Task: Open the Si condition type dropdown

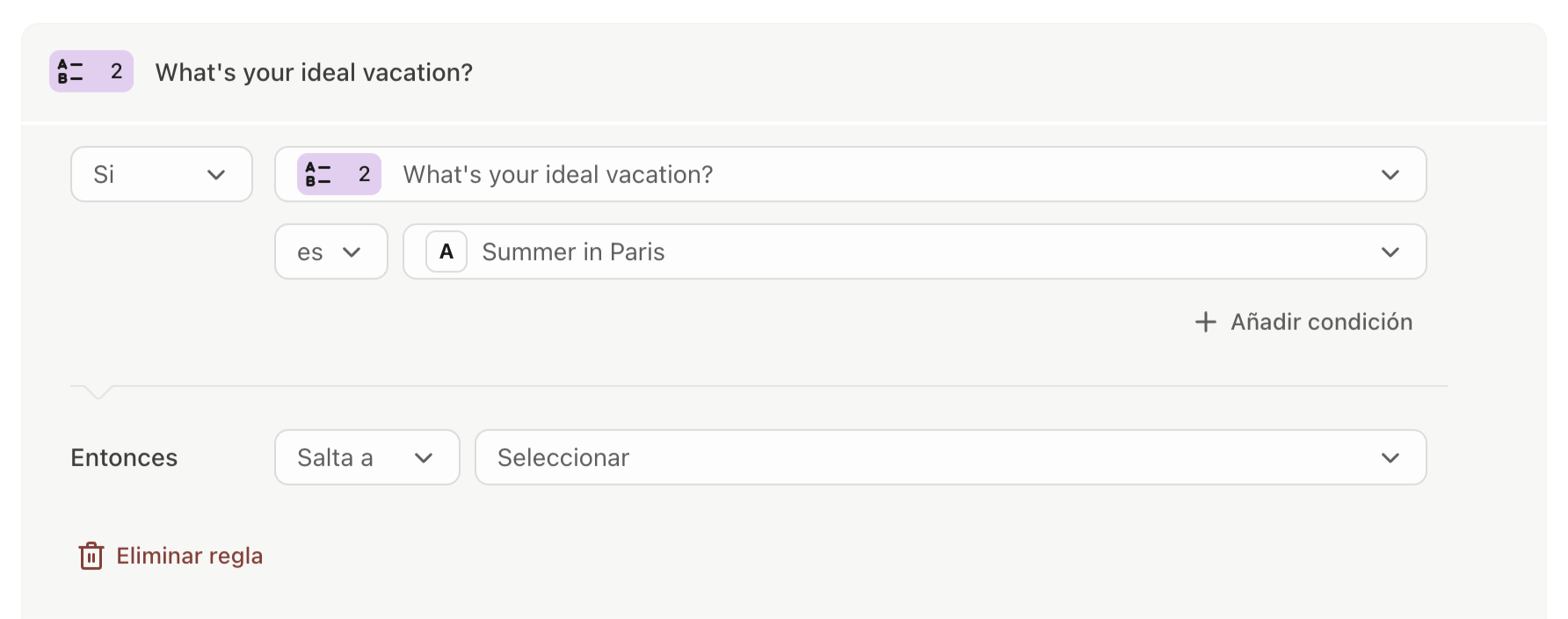Action: pyautogui.click(x=162, y=174)
